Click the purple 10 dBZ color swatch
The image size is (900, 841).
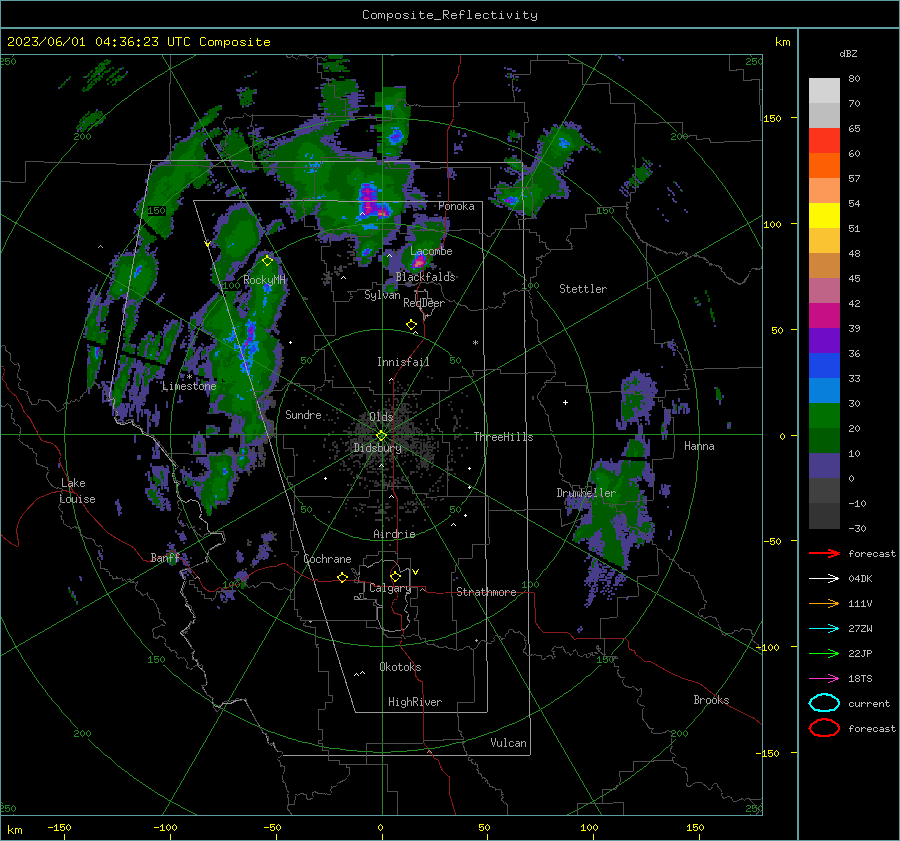tap(824, 466)
